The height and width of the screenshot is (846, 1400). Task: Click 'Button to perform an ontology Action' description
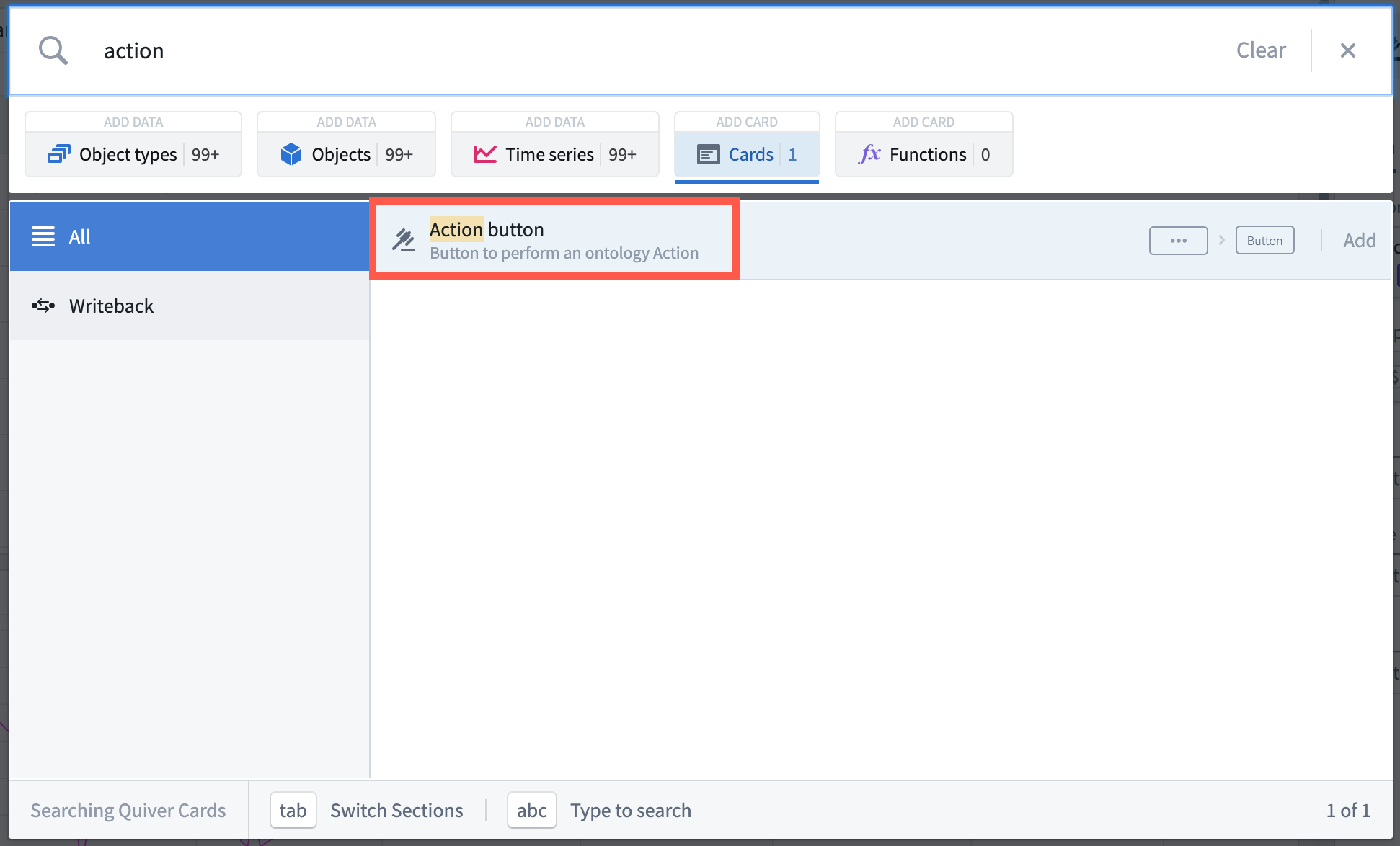(564, 253)
